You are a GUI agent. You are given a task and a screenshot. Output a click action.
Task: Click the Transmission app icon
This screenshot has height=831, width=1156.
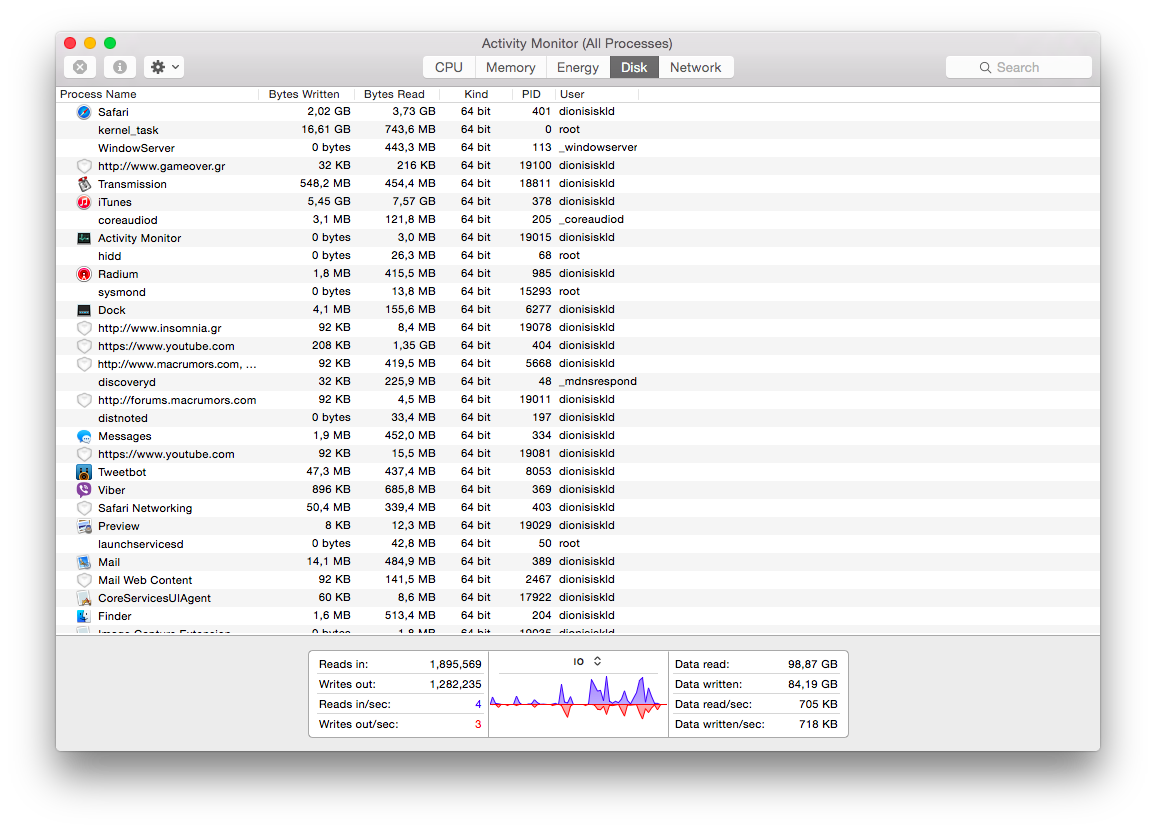pyautogui.click(x=84, y=184)
